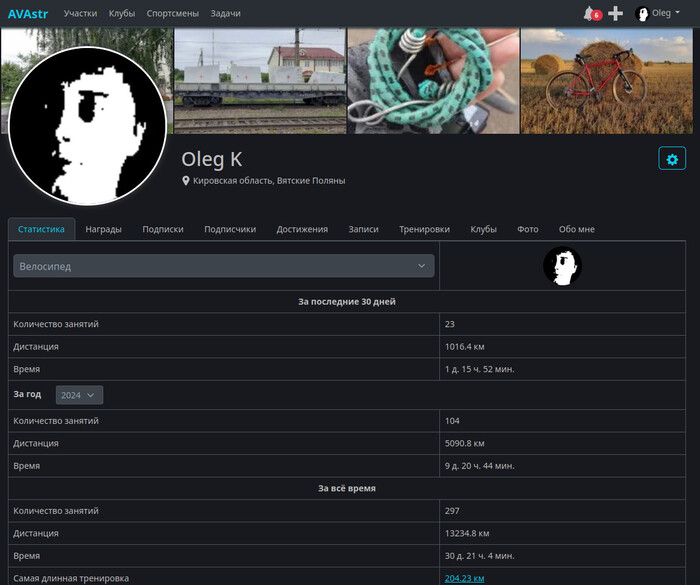Open the Обо мне tab
700x585 pixels.
point(577,229)
